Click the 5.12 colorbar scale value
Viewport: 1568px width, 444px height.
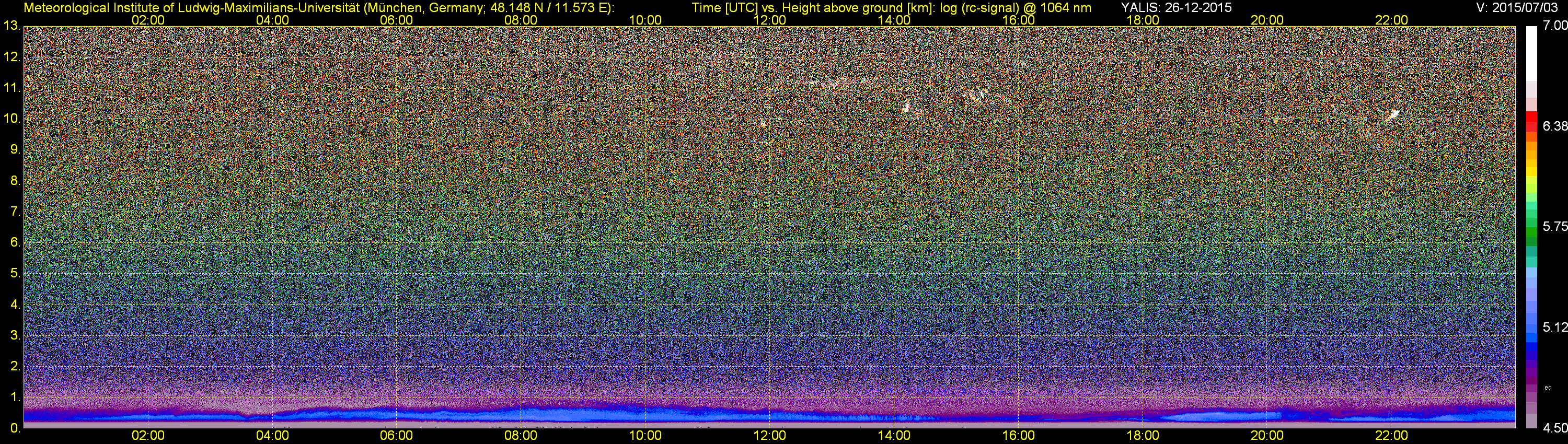pos(1555,327)
